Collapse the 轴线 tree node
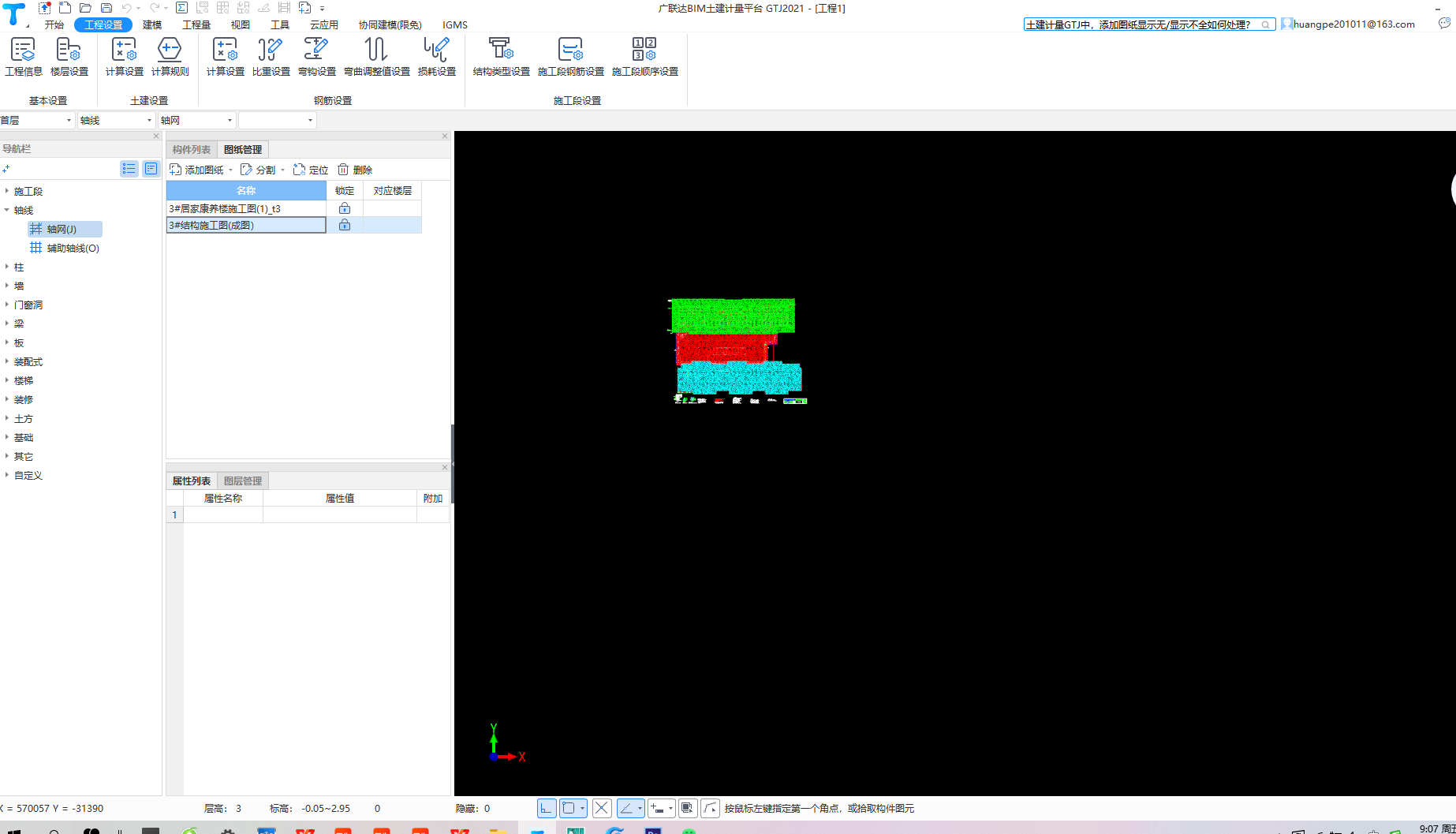Screen dimensions: 1456x834 coord(7,210)
